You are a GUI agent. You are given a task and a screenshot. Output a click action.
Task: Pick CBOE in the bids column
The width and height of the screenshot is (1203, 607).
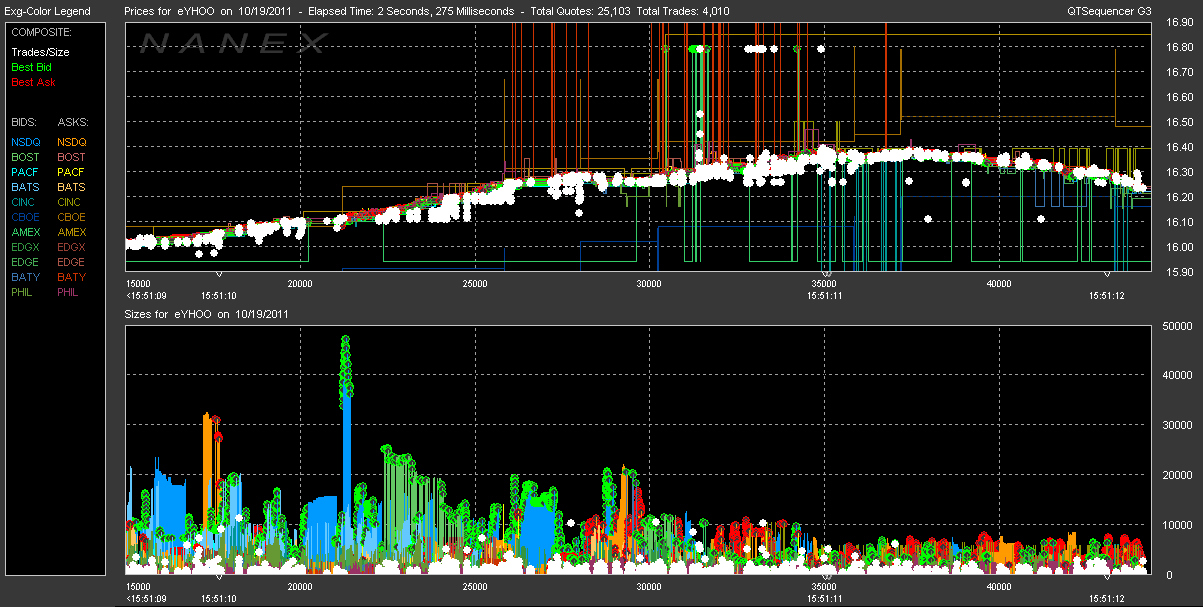[x=26, y=217]
